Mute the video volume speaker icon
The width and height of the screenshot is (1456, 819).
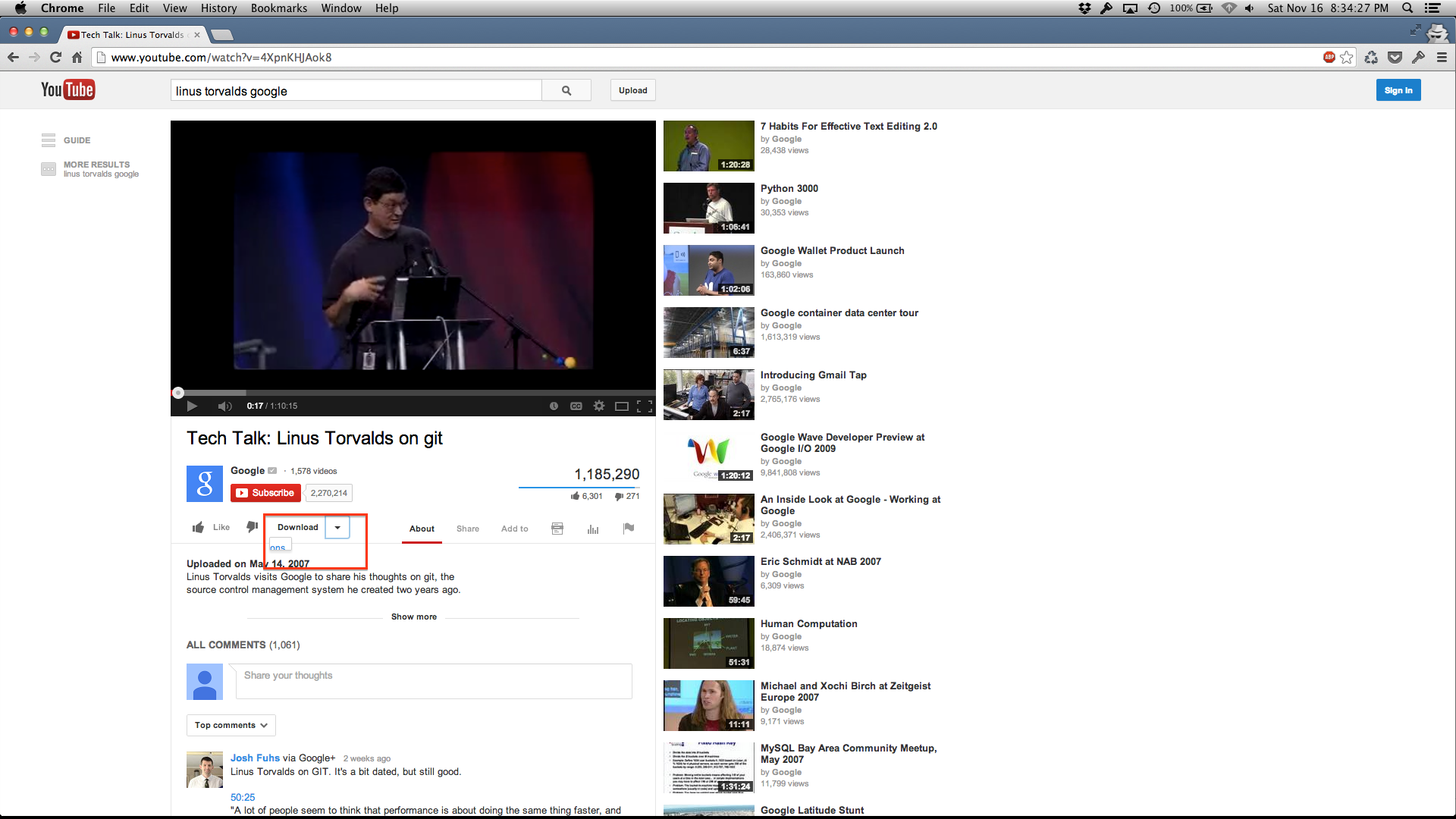pos(224,406)
